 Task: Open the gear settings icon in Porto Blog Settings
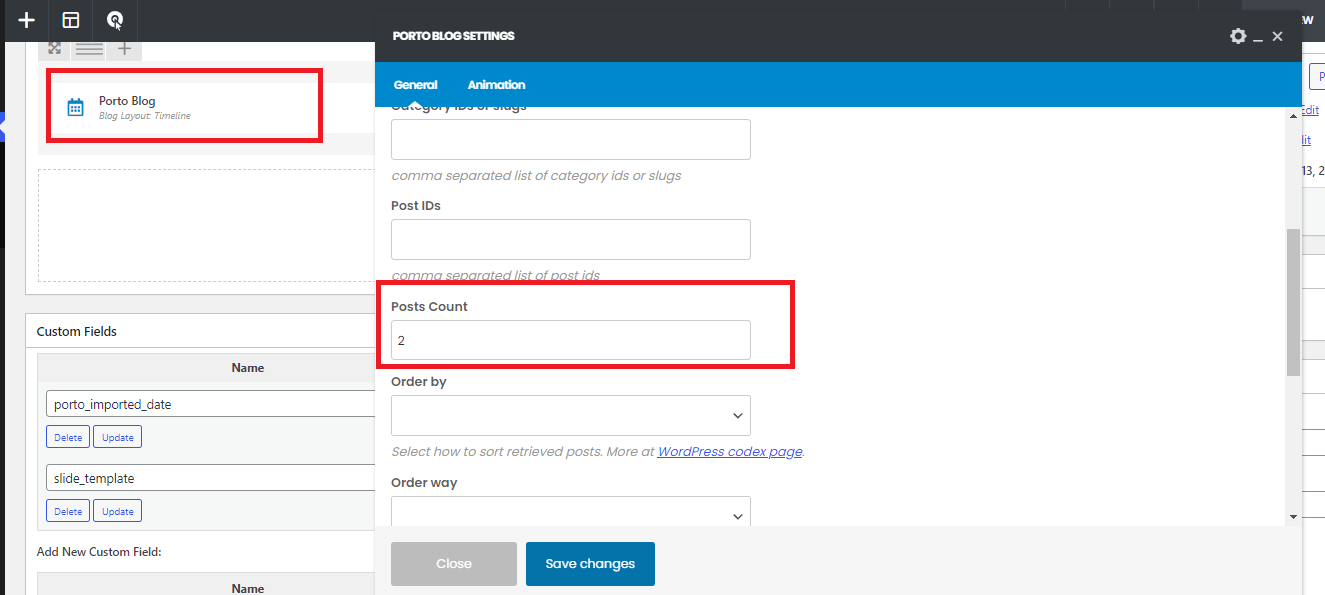coord(1238,36)
